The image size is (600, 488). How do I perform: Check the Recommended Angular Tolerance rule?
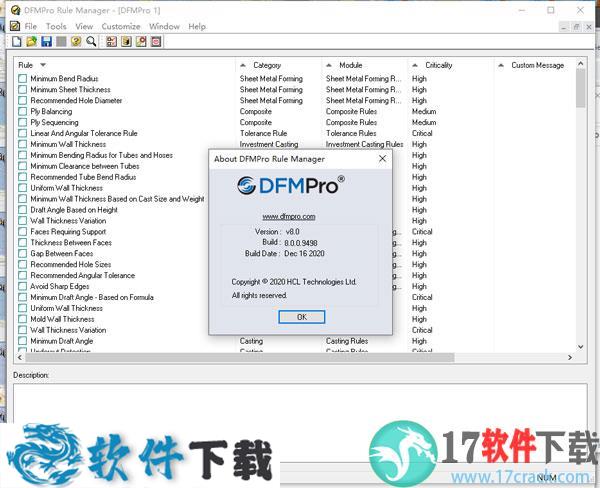tap(23, 276)
